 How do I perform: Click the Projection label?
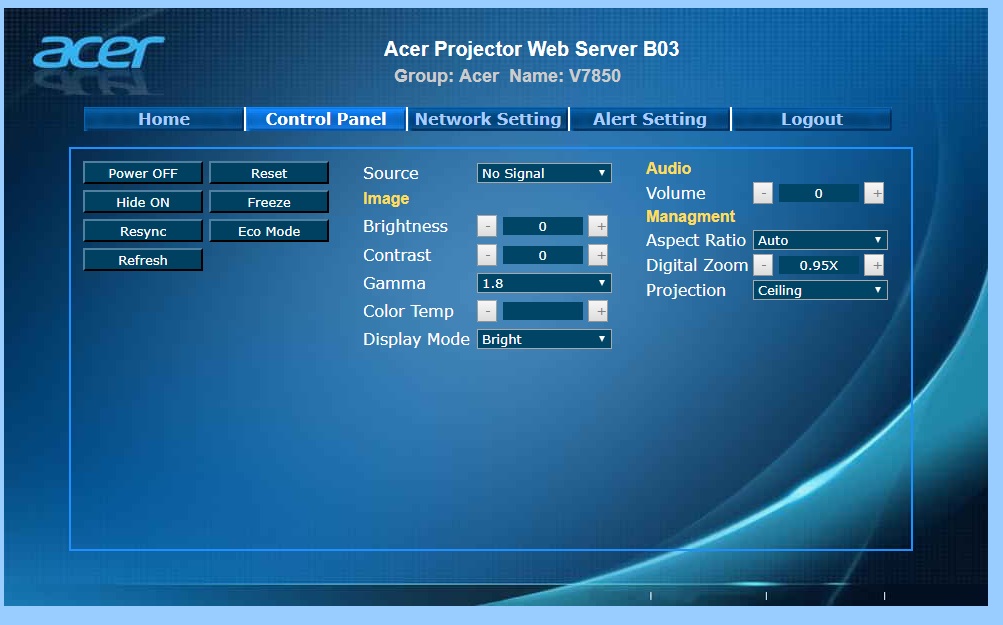686,290
